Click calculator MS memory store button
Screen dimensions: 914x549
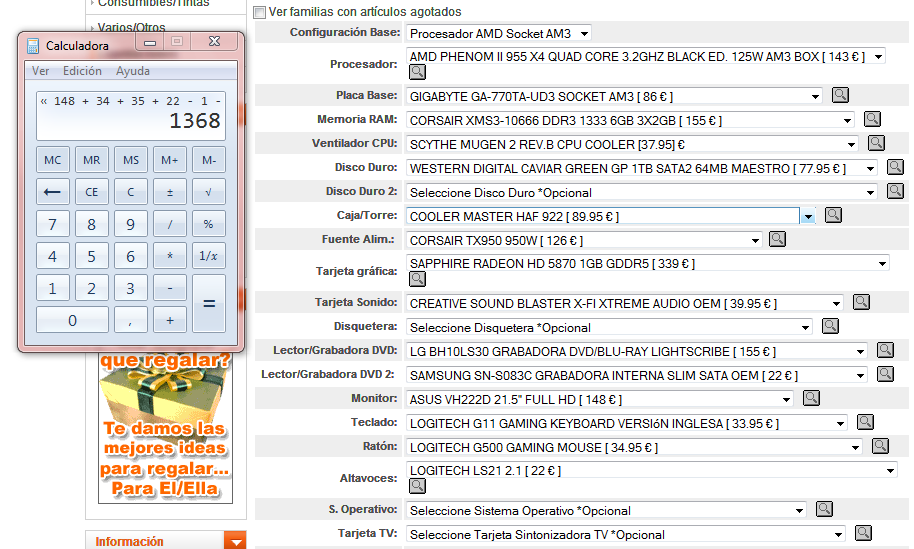(x=131, y=160)
